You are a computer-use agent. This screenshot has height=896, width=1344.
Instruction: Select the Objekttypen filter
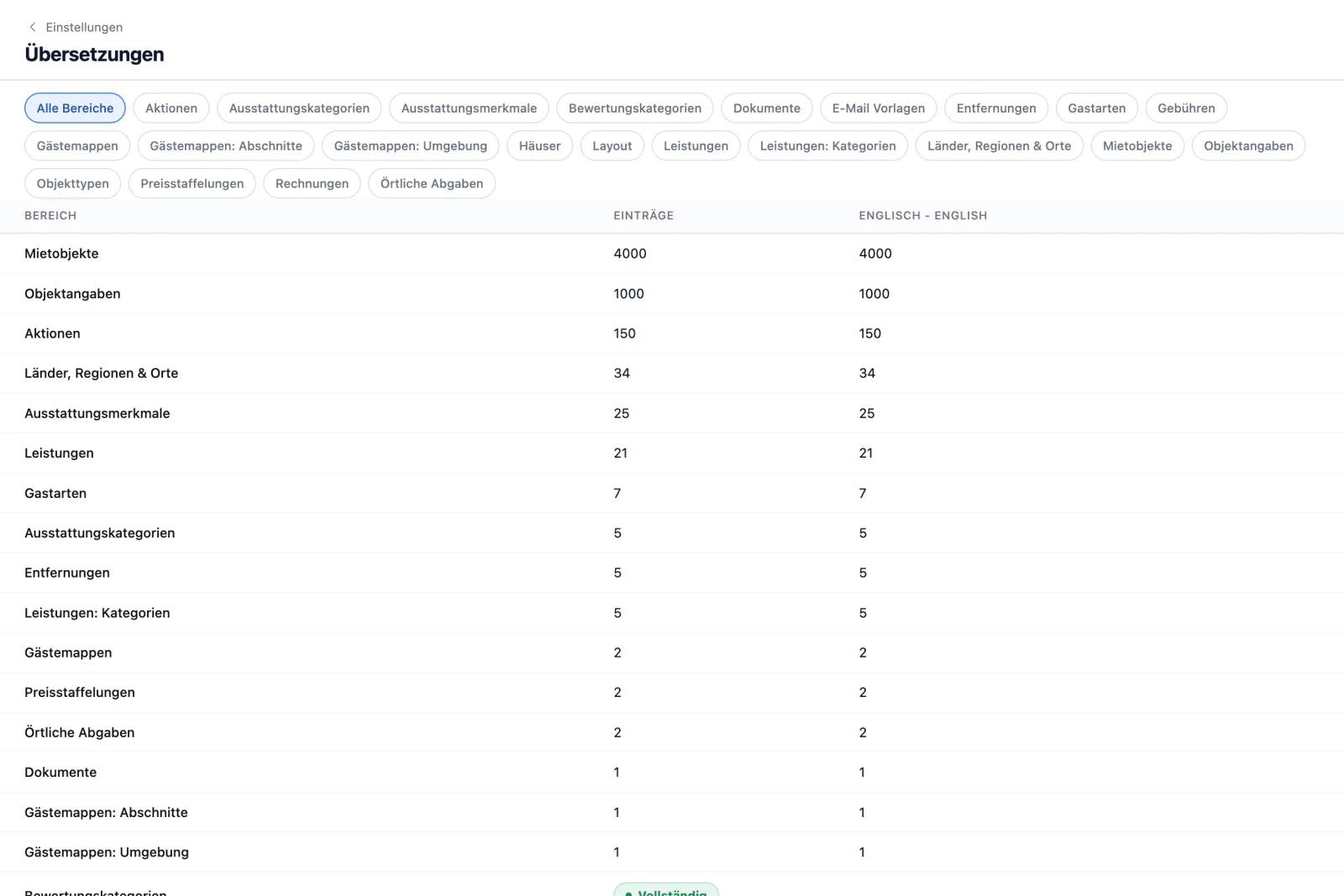pyautogui.click(x=73, y=184)
